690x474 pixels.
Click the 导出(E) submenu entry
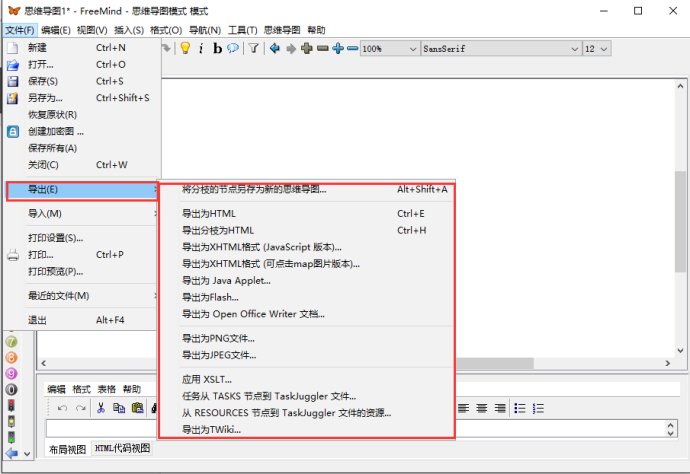pos(82,190)
